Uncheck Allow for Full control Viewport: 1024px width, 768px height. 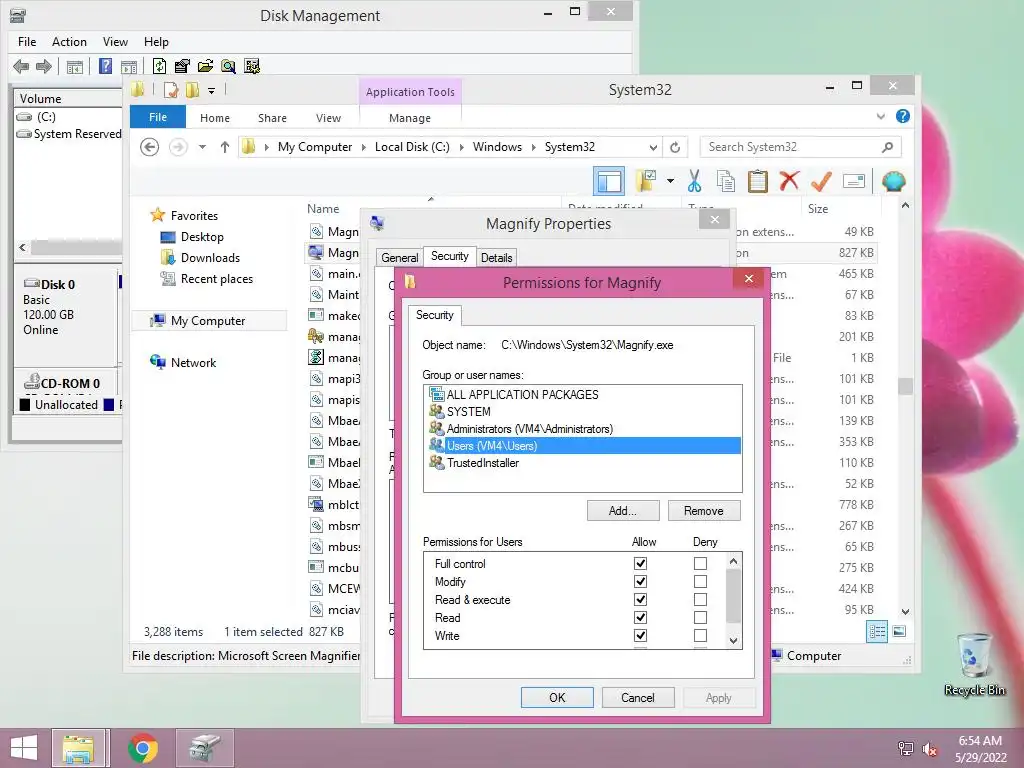640,563
